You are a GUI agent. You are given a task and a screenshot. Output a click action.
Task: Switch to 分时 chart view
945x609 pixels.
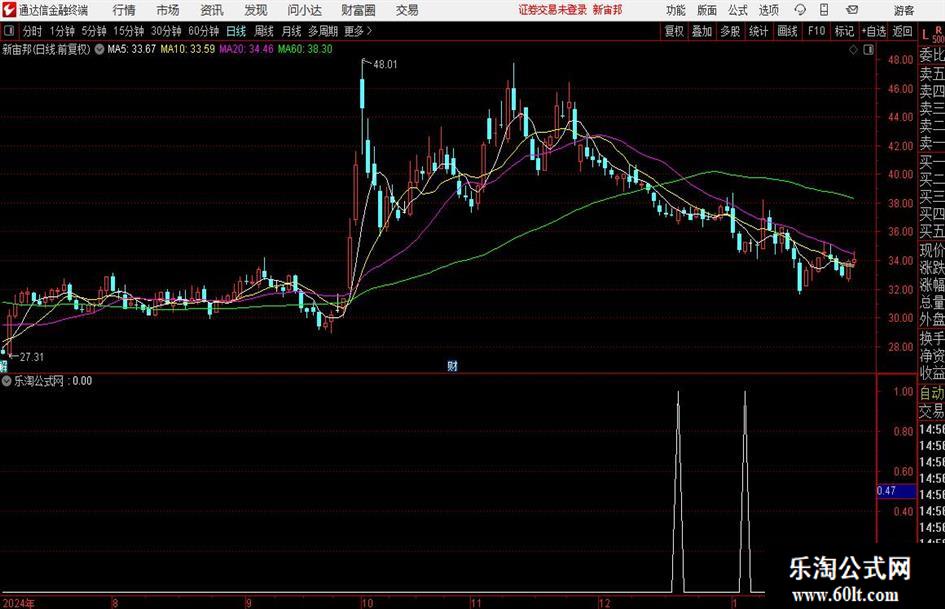pyautogui.click(x=33, y=31)
